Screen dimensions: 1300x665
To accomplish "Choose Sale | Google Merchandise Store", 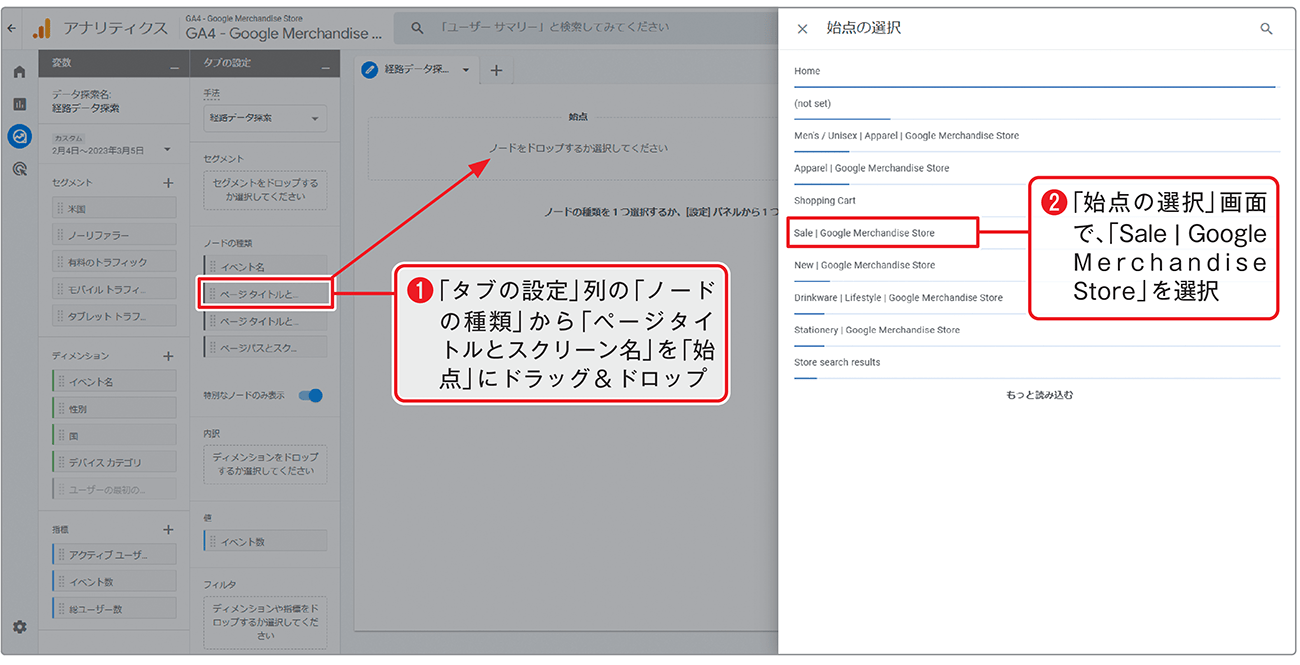I will click(882, 233).
